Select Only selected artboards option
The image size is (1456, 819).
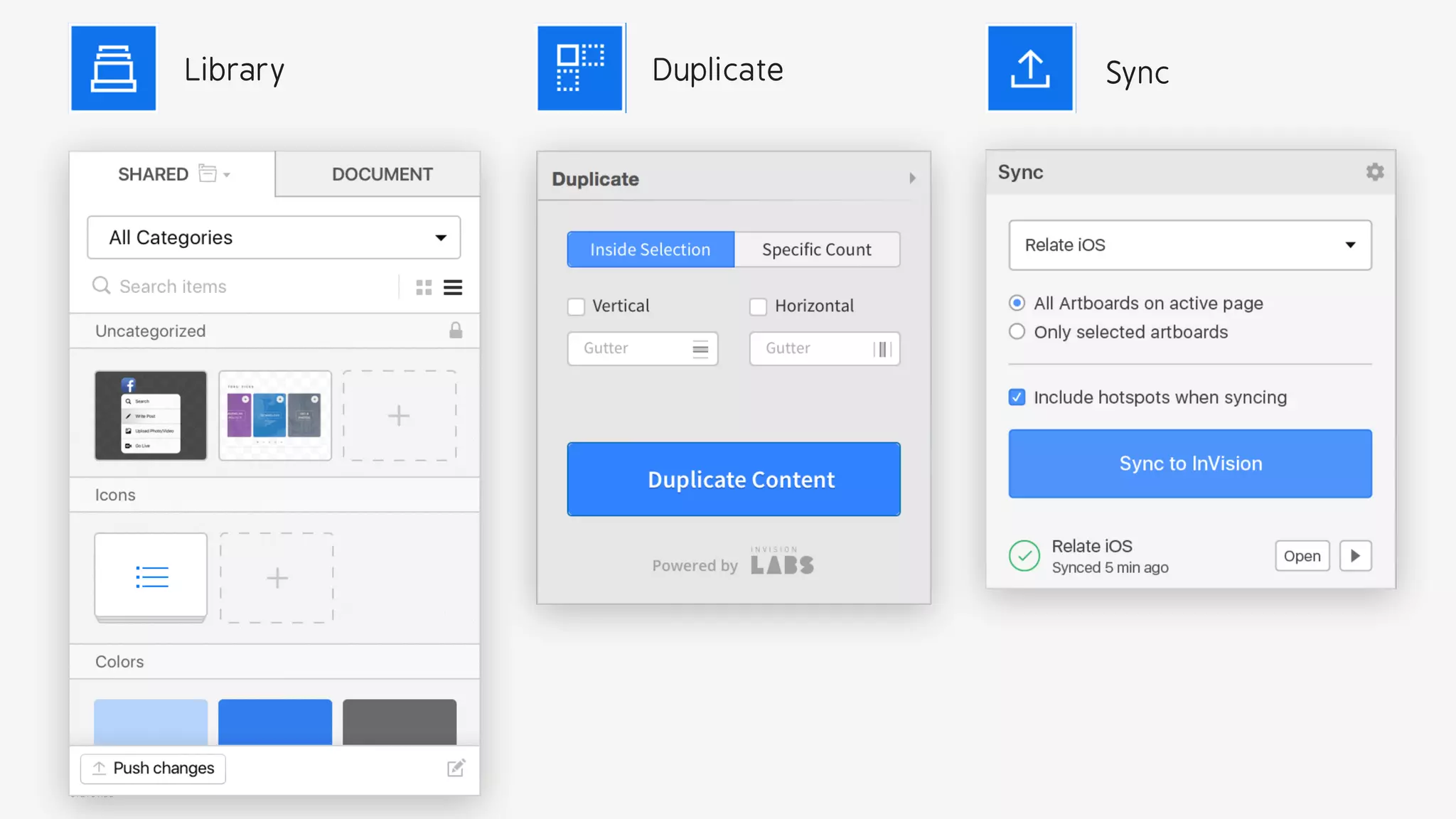point(1017,332)
